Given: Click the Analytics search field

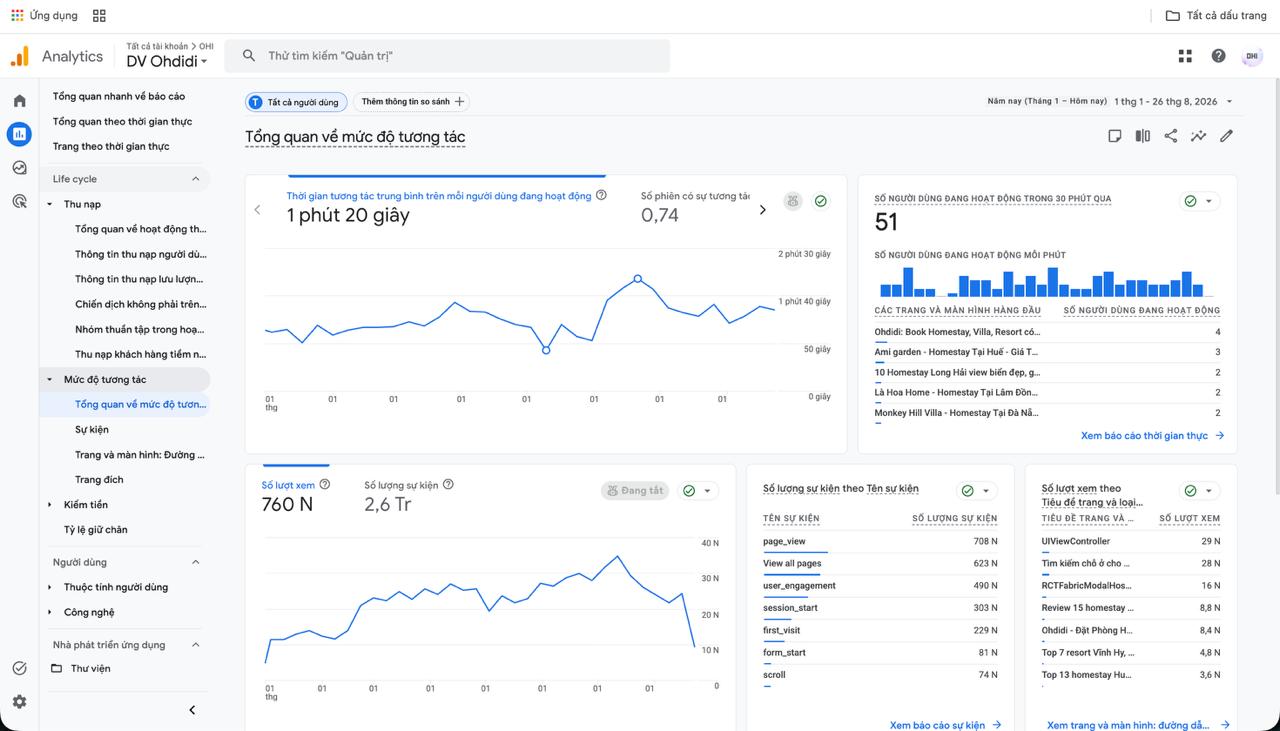Looking at the screenshot, I should coord(447,56).
